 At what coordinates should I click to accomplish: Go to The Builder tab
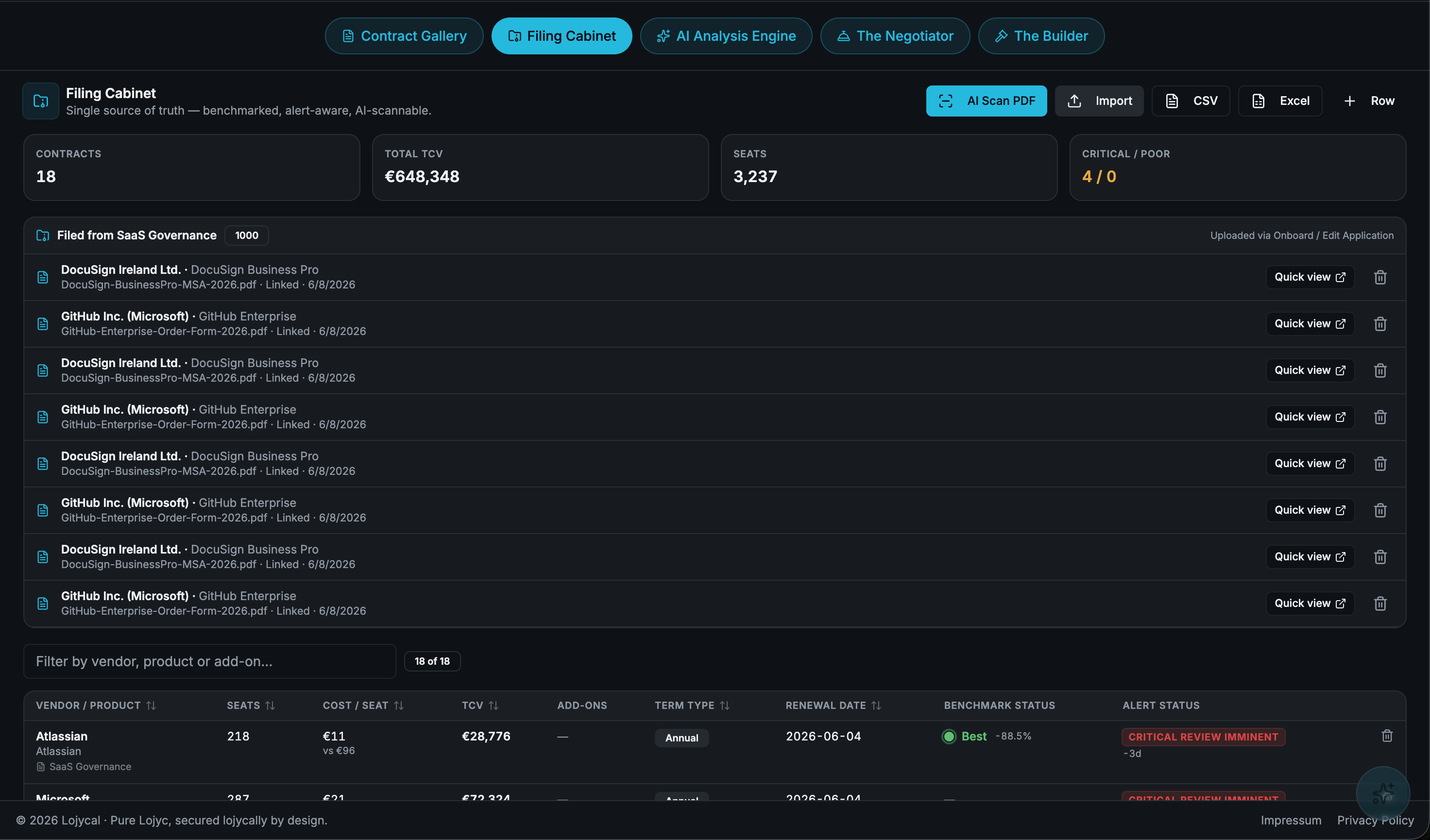[1041, 36]
